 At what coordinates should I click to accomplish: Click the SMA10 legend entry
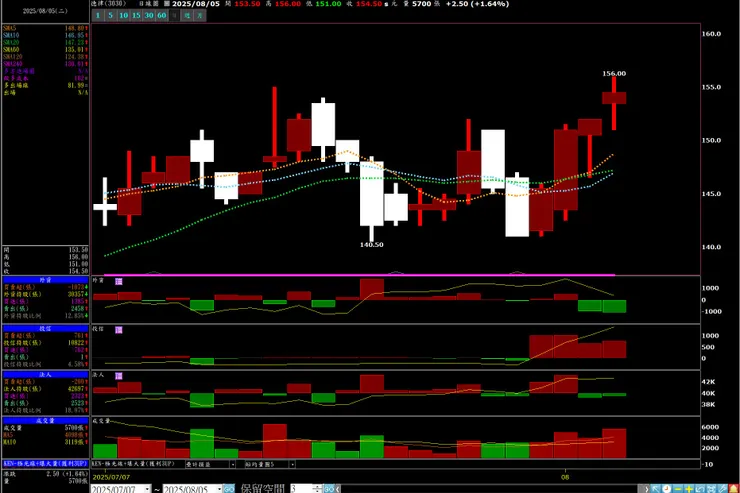(45, 35)
